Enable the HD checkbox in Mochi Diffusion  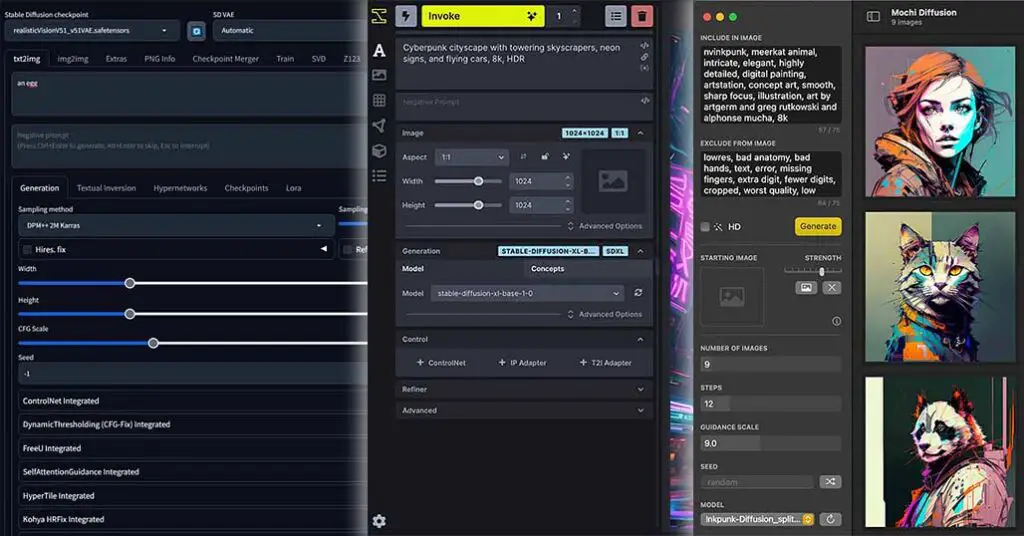705,227
